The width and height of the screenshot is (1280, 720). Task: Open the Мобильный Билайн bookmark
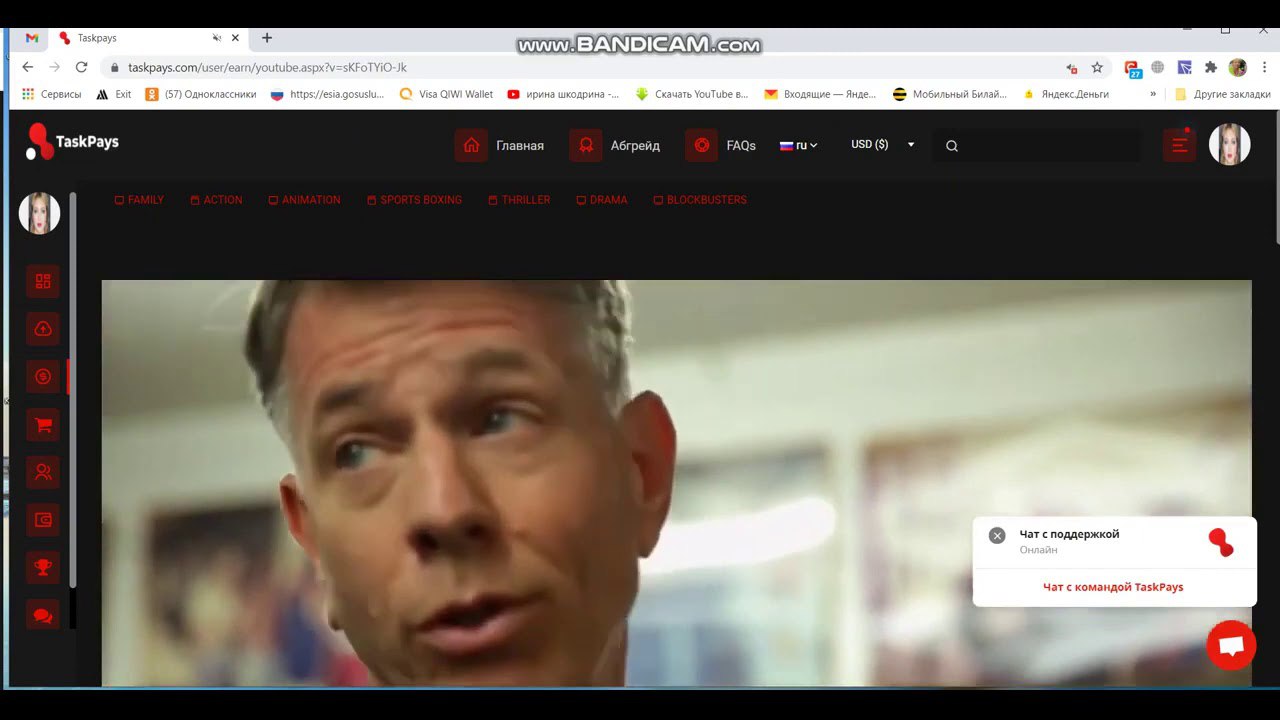(950, 94)
